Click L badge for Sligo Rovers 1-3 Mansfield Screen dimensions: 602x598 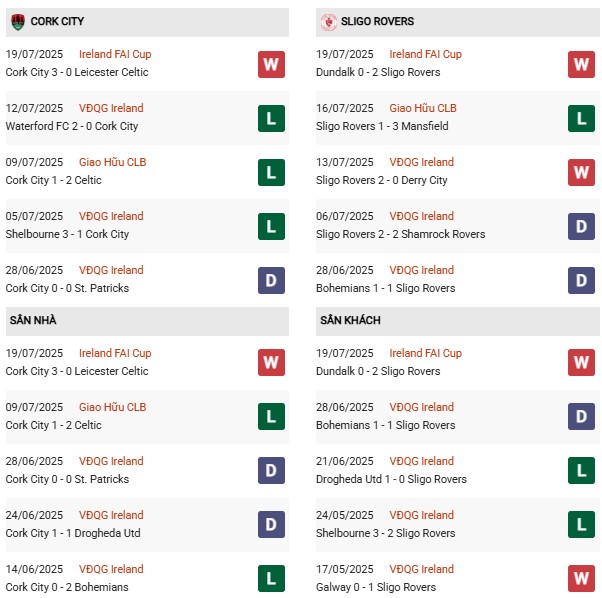582,118
